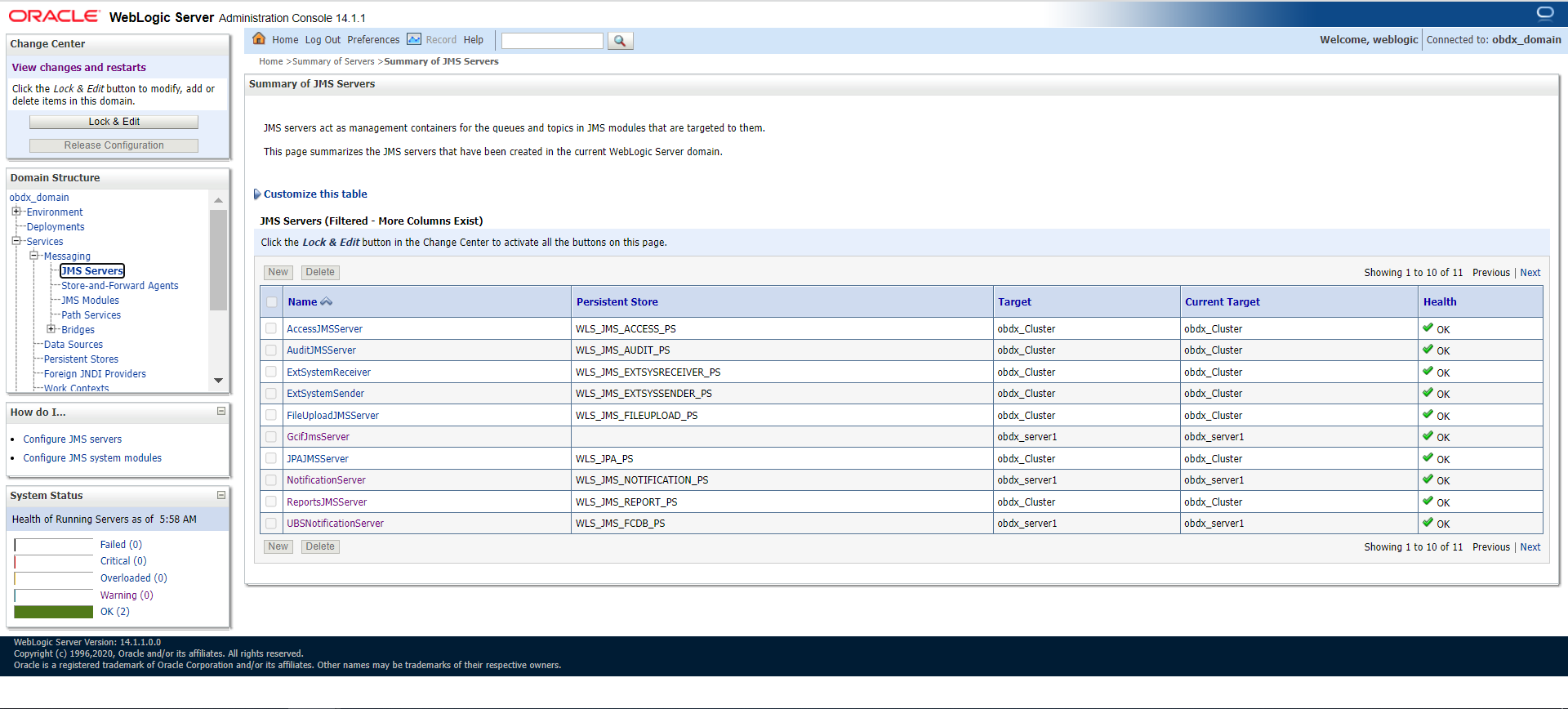Click Domain Structure scroll up arrow
Viewport: 1568px width, 709px height.
(218, 200)
